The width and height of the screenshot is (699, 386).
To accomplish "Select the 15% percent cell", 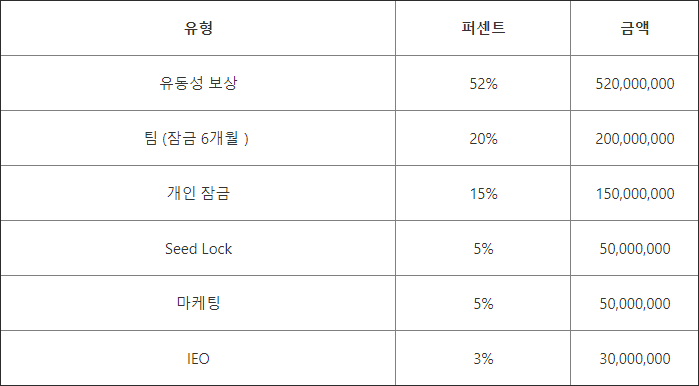I will pyautogui.click(x=483, y=193).
